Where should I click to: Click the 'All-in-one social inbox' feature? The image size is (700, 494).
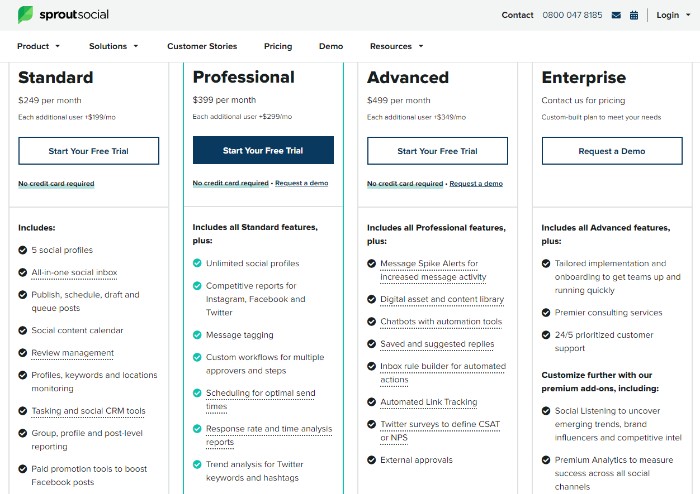coord(74,272)
